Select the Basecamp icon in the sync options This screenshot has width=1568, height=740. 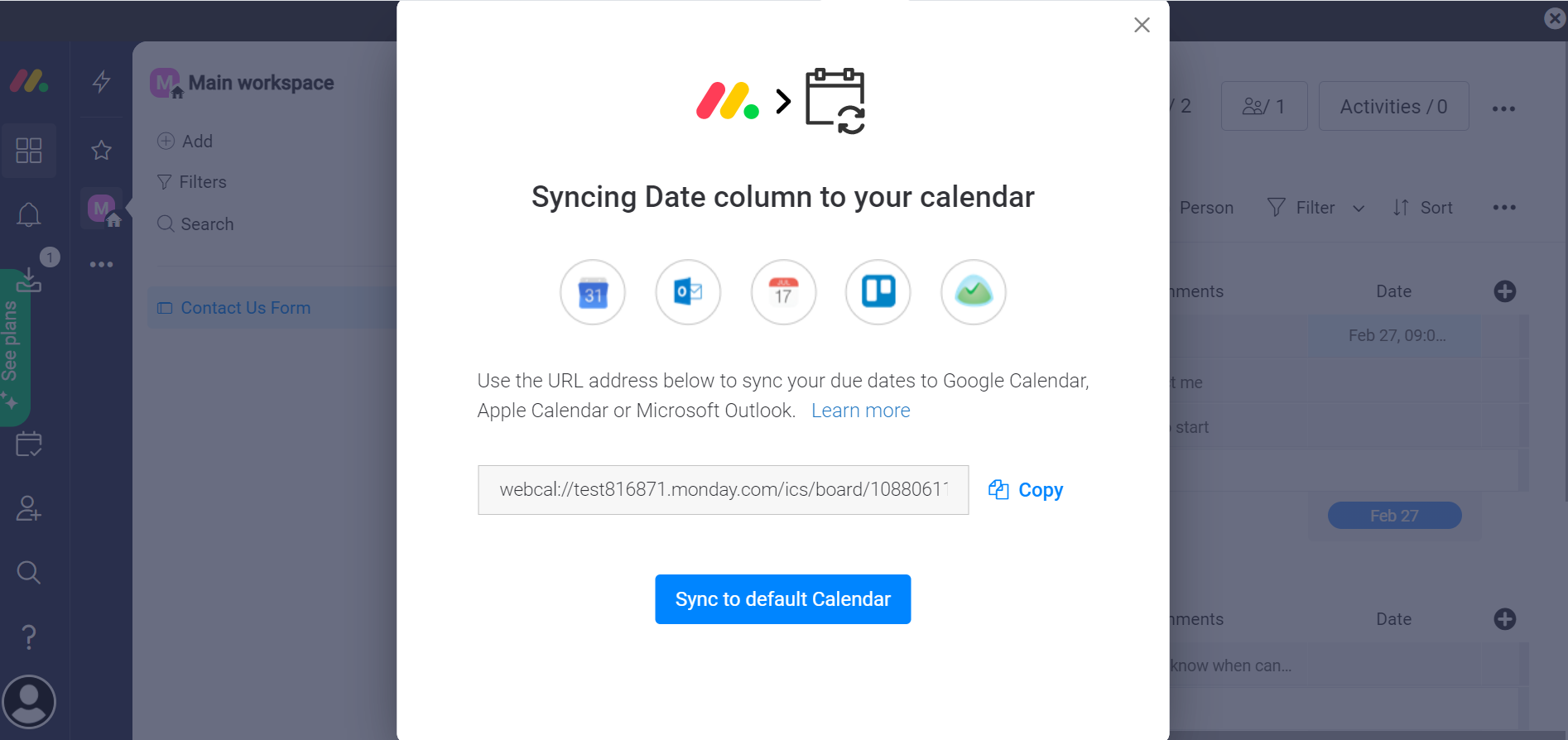pyautogui.click(x=972, y=292)
